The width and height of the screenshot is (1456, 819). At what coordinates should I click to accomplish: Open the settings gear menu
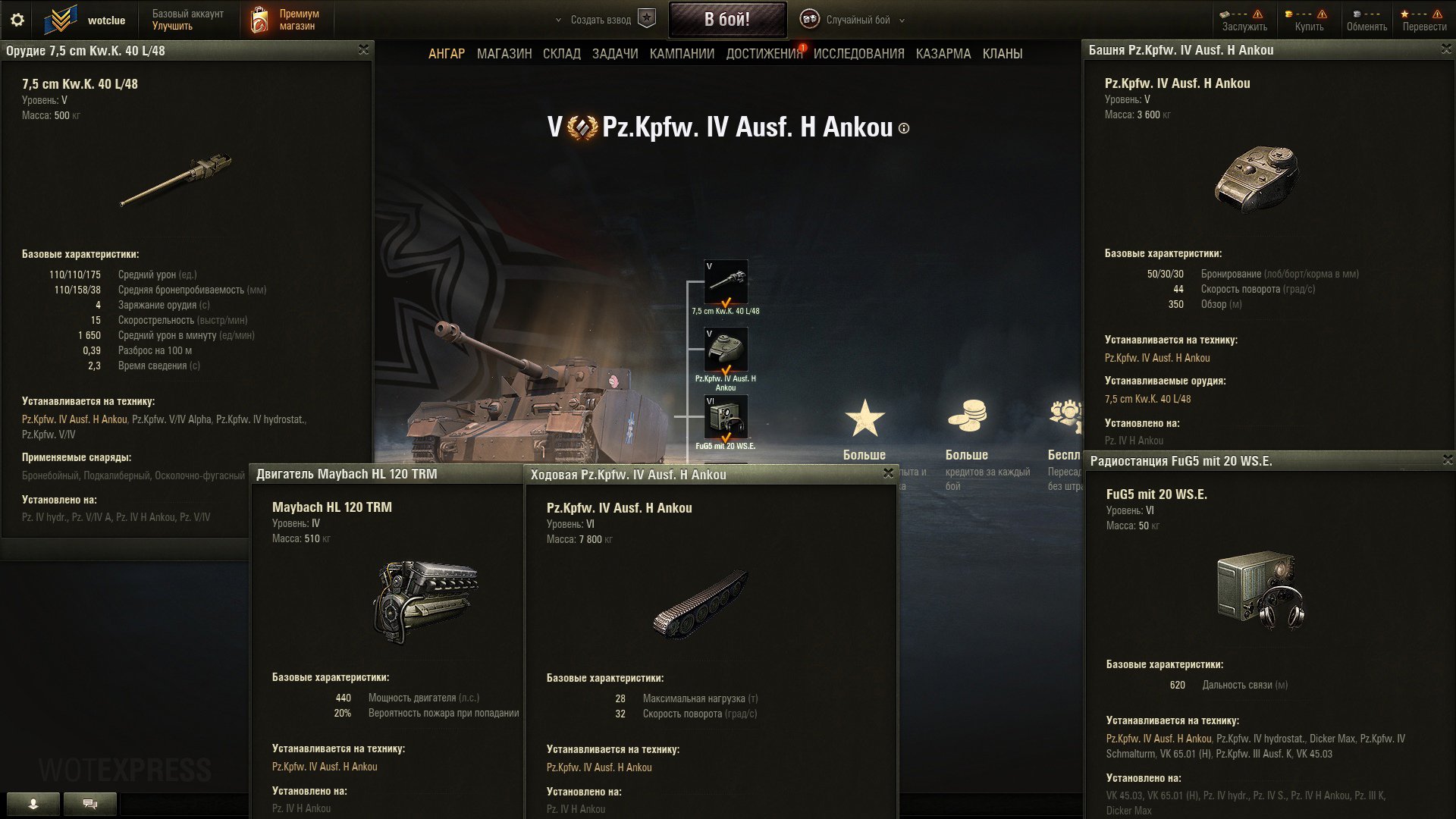click(x=17, y=20)
